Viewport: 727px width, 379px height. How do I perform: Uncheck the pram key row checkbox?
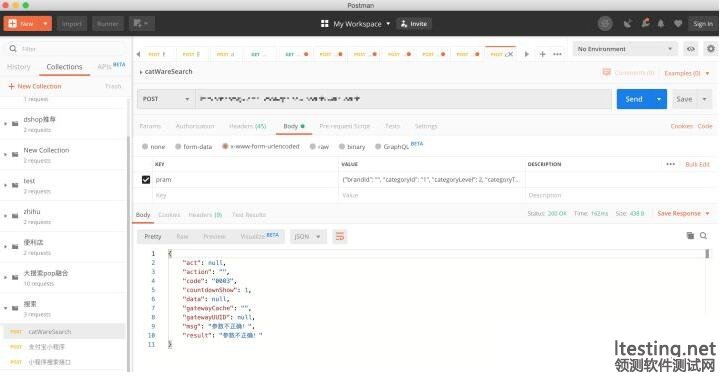pos(146,180)
